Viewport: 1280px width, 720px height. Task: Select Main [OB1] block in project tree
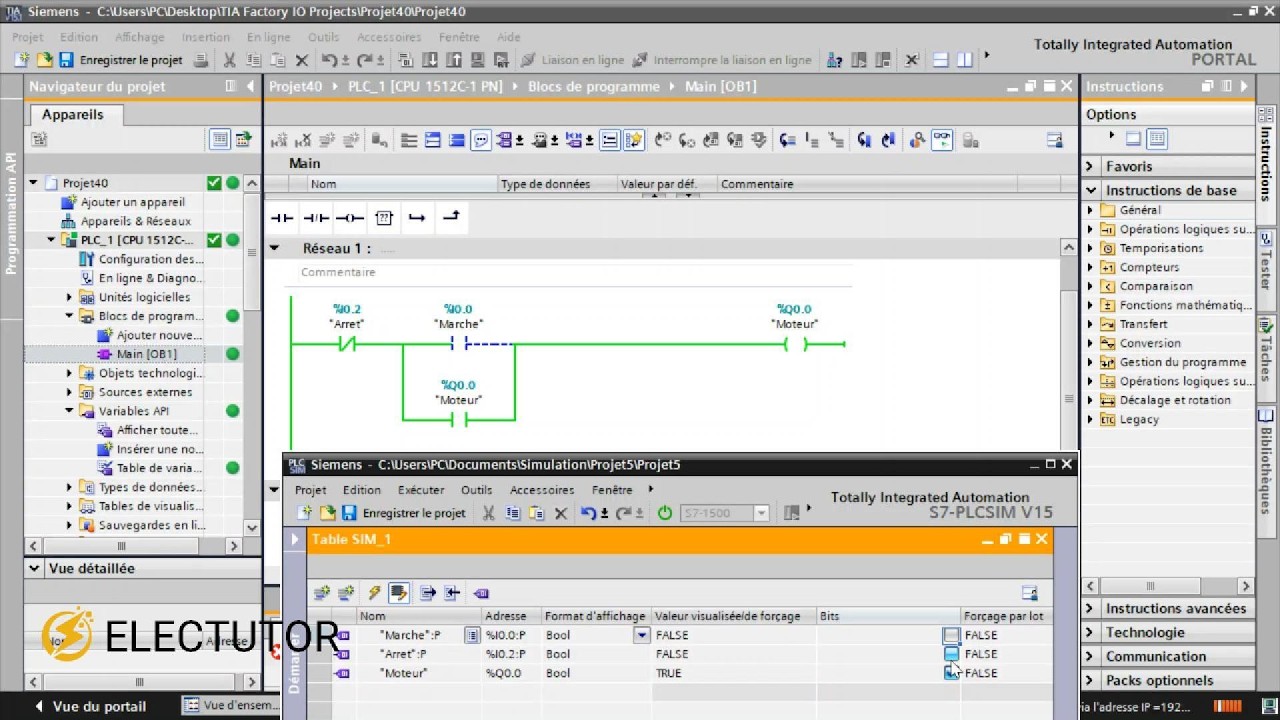point(146,354)
